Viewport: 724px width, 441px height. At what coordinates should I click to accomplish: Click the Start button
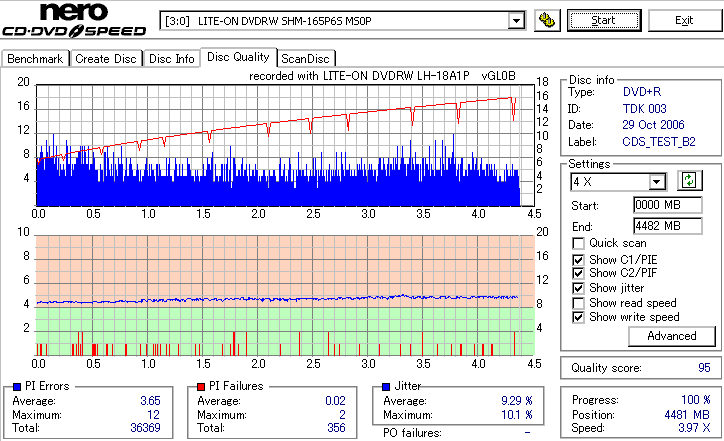click(x=604, y=21)
